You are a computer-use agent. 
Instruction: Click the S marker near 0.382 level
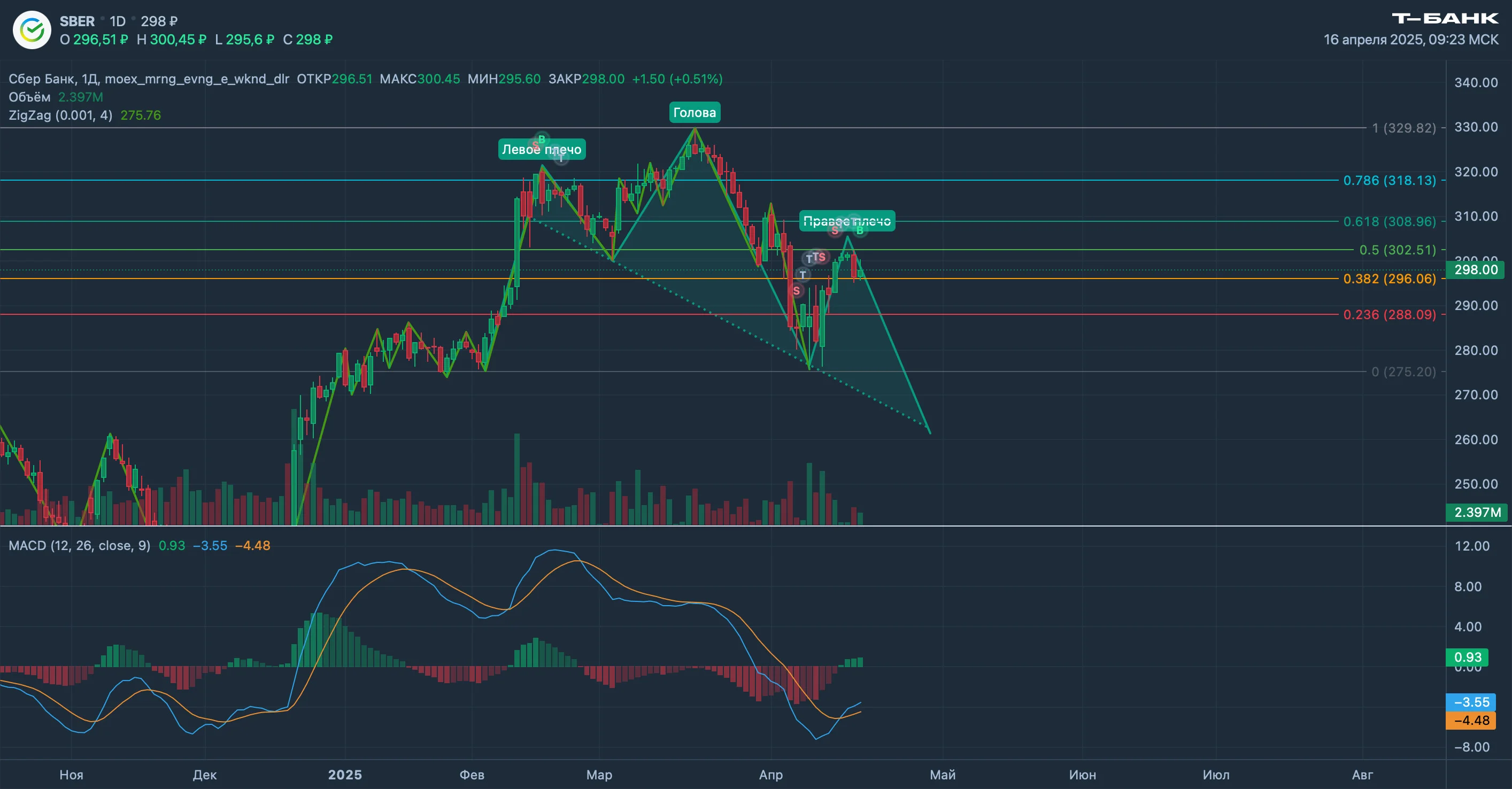pyautogui.click(x=796, y=291)
